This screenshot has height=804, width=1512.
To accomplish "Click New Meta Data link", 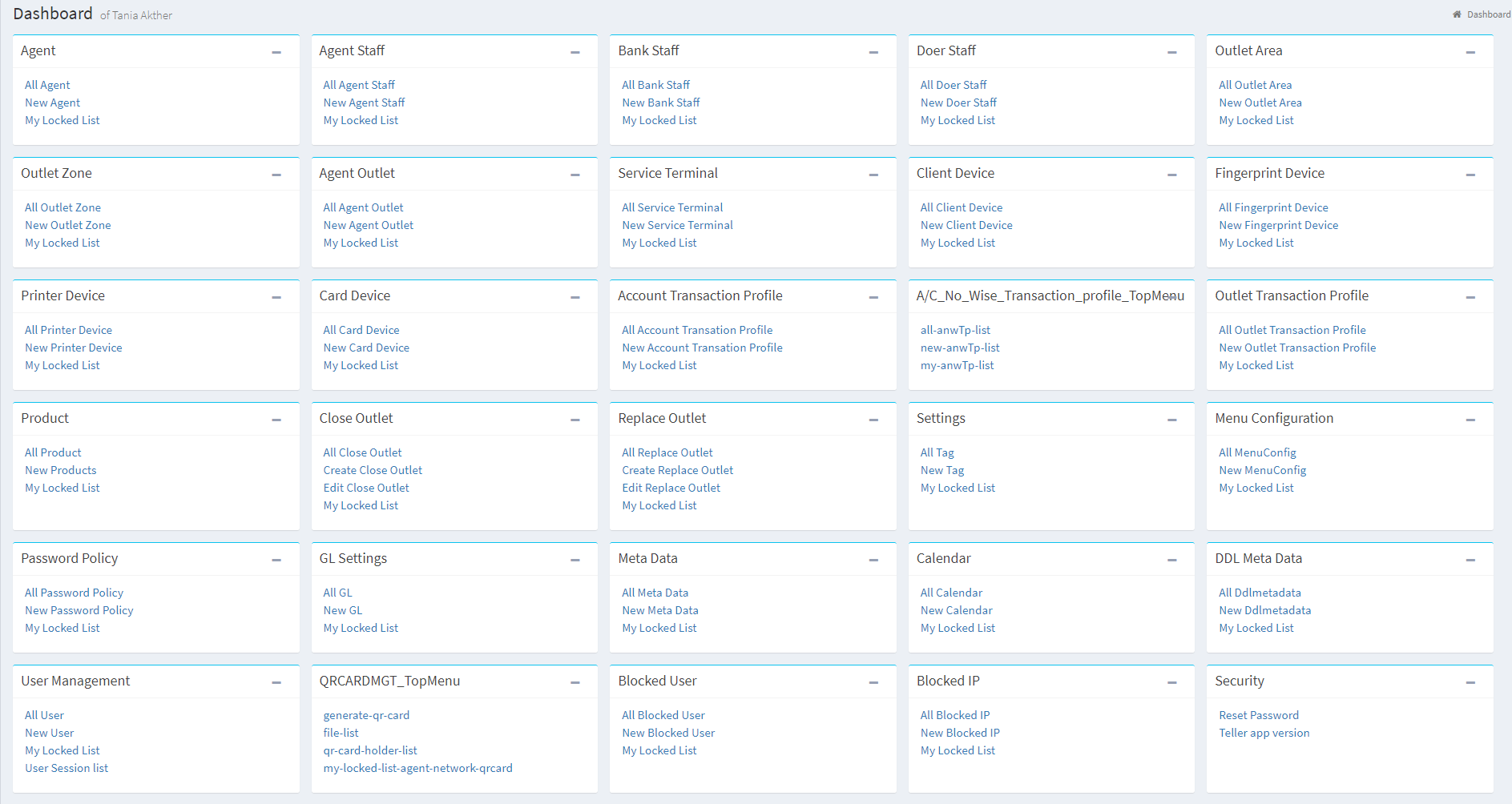I will pyautogui.click(x=659, y=610).
